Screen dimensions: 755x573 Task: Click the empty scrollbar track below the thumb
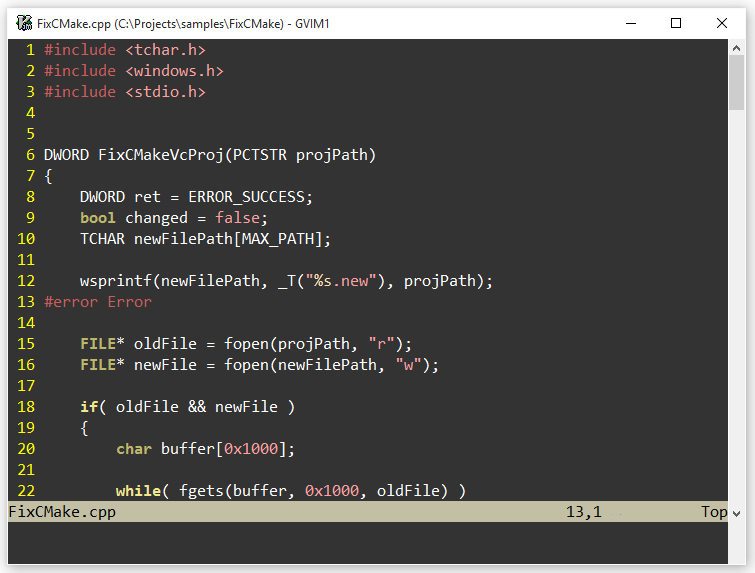click(737, 300)
